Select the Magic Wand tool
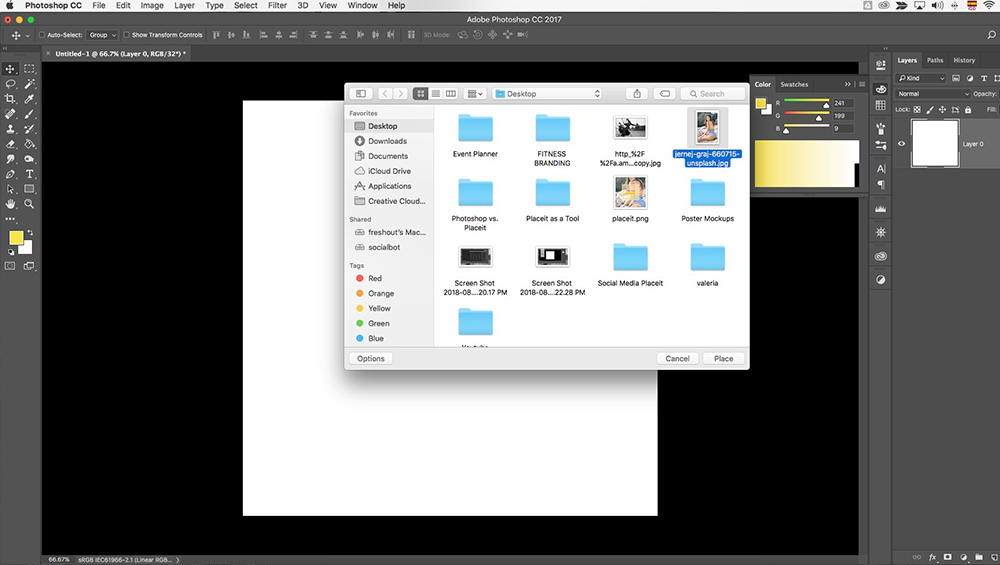1000x565 pixels. [x=29, y=84]
